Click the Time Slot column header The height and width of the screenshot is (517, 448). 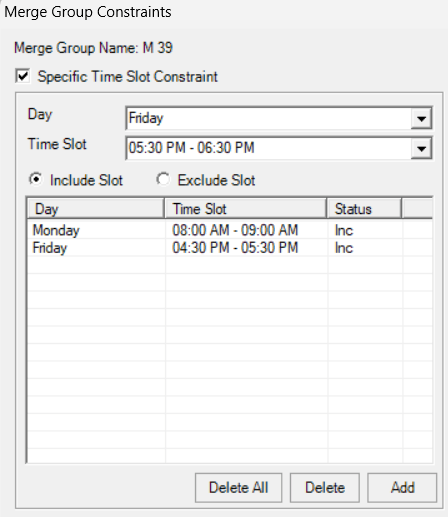(245, 209)
